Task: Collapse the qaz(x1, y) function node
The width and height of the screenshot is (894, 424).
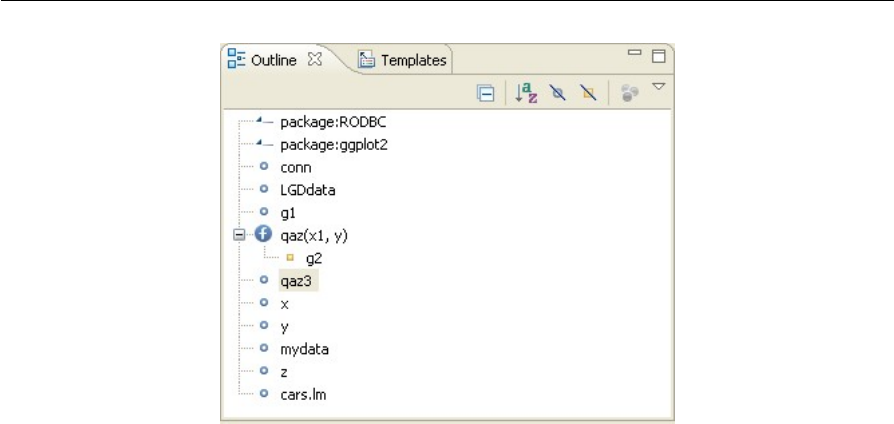Action: (239, 235)
